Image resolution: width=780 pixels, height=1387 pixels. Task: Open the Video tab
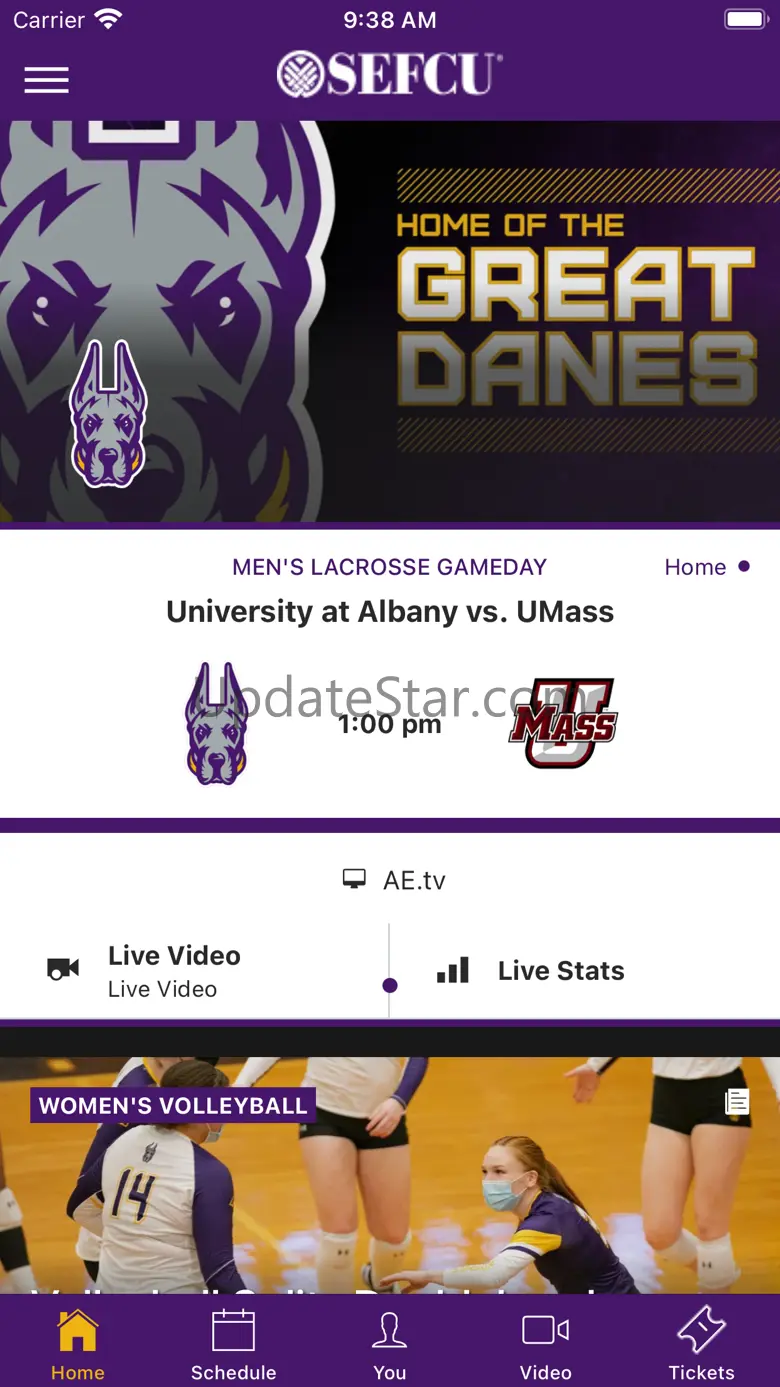coord(546,1345)
